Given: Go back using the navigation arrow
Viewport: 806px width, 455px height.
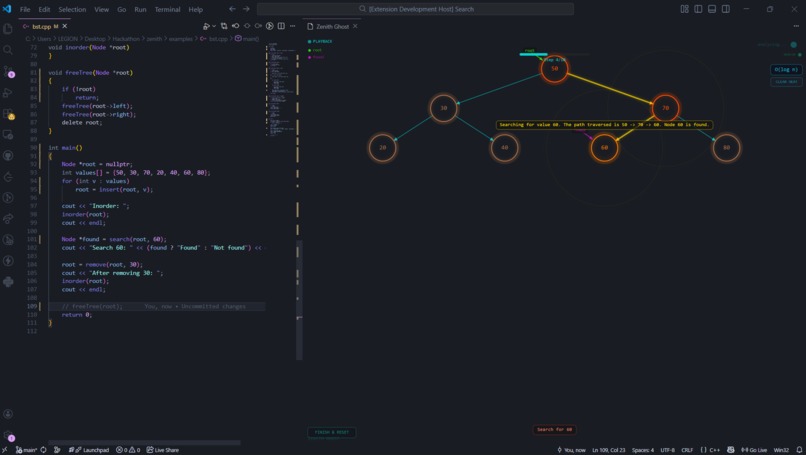Looking at the screenshot, I should click(x=232, y=9).
